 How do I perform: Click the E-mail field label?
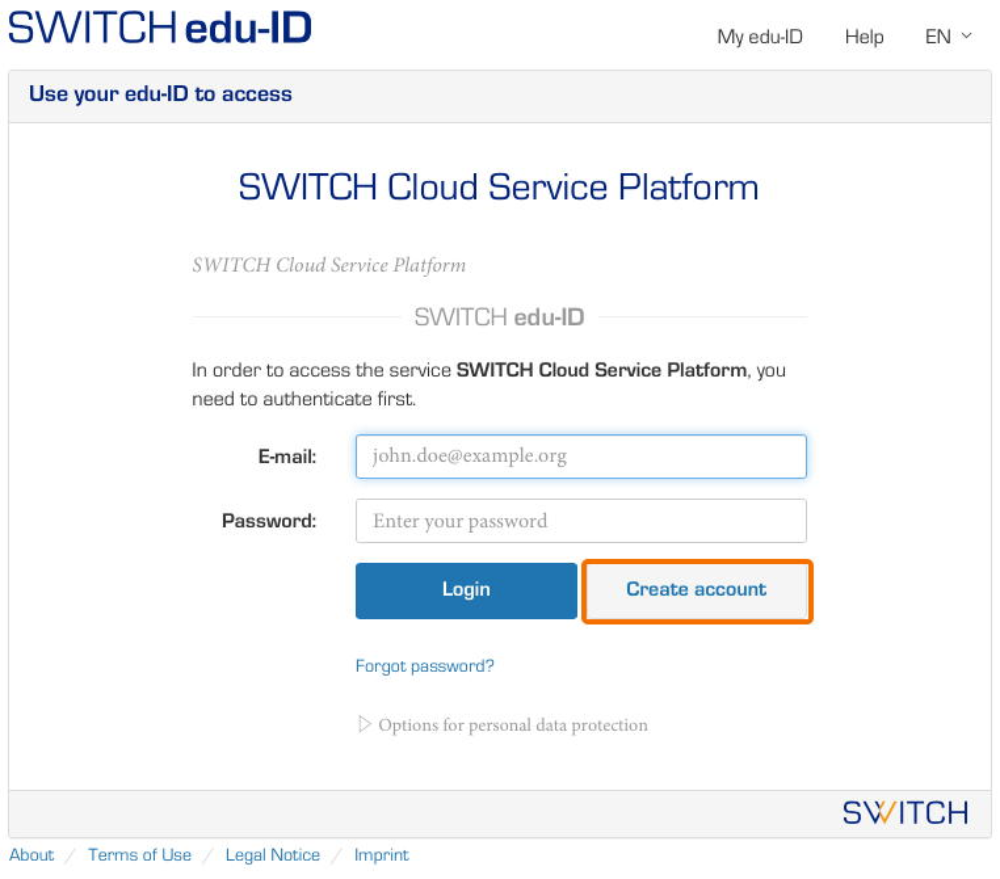(x=287, y=457)
